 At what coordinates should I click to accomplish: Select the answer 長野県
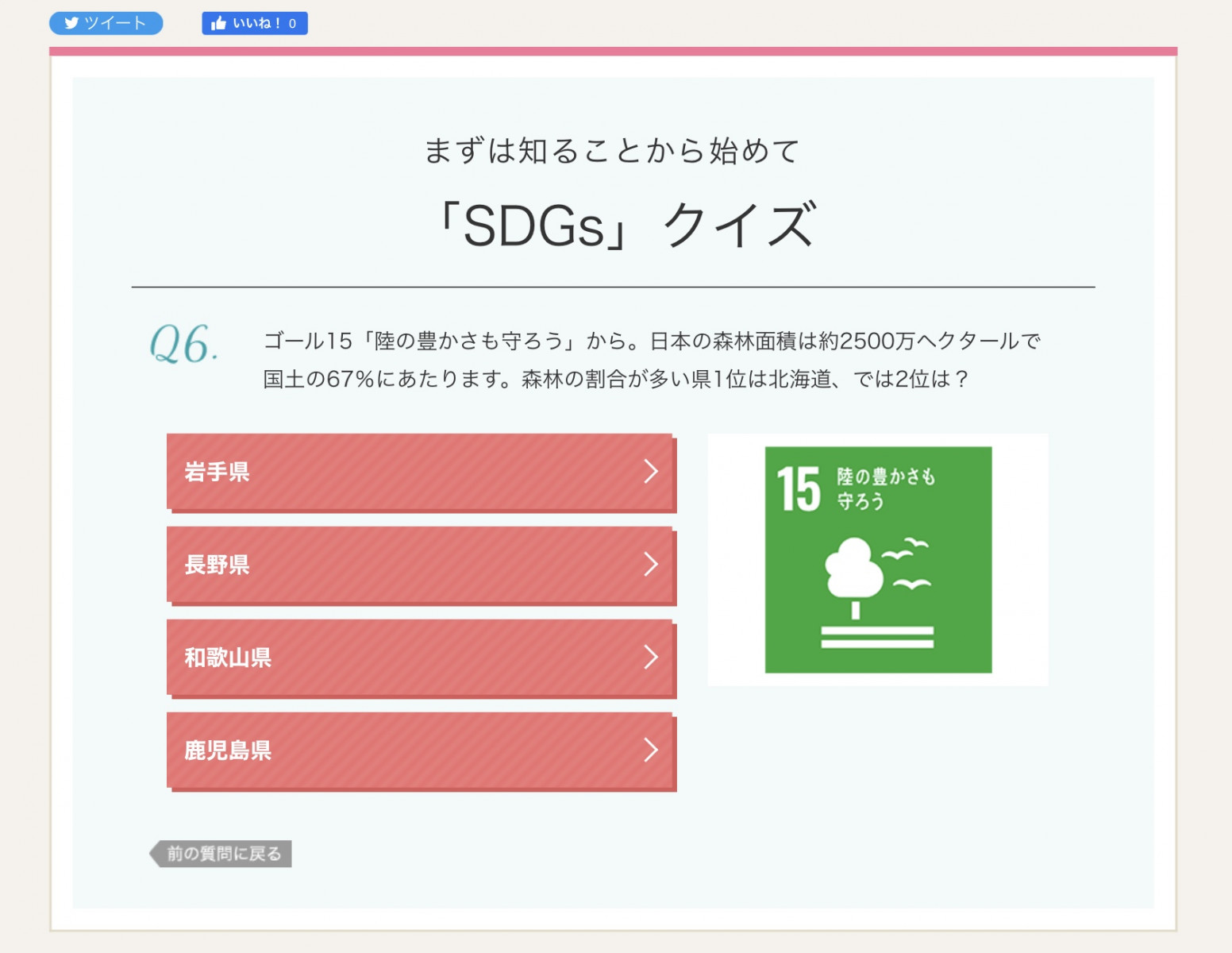[x=421, y=565]
